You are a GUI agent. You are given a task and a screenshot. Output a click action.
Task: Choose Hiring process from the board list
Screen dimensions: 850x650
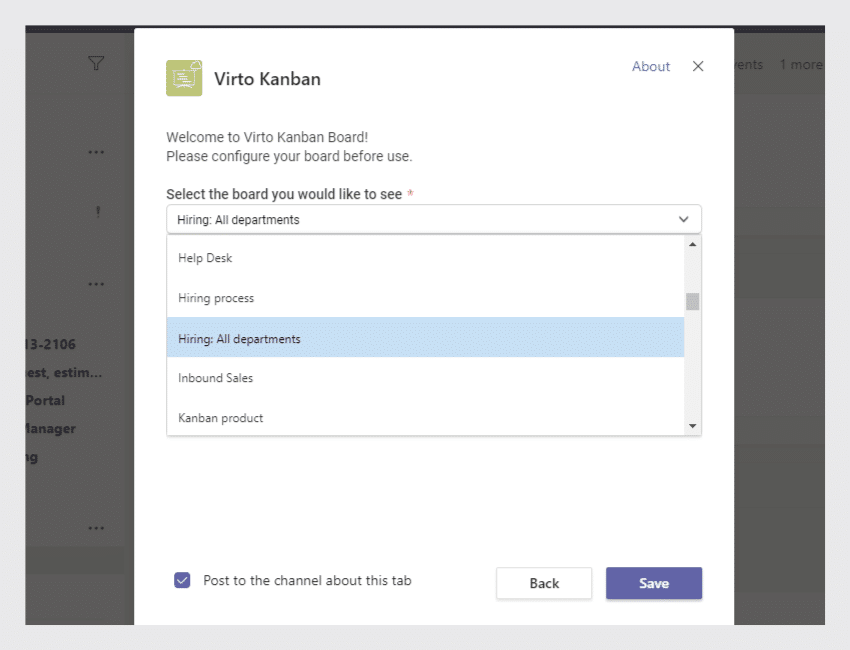pyautogui.click(x=426, y=298)
